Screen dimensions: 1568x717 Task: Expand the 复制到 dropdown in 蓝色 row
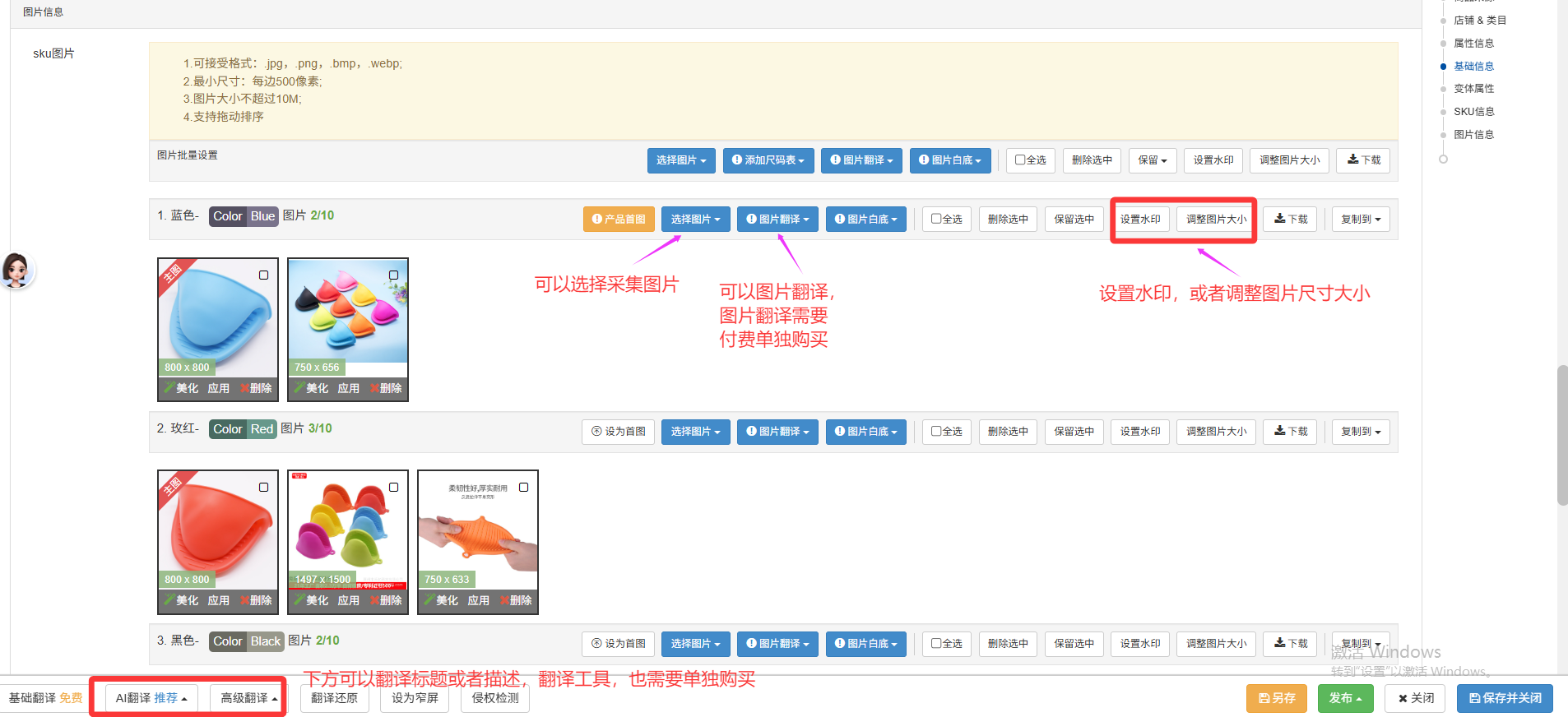click(x=1361, y=220)
